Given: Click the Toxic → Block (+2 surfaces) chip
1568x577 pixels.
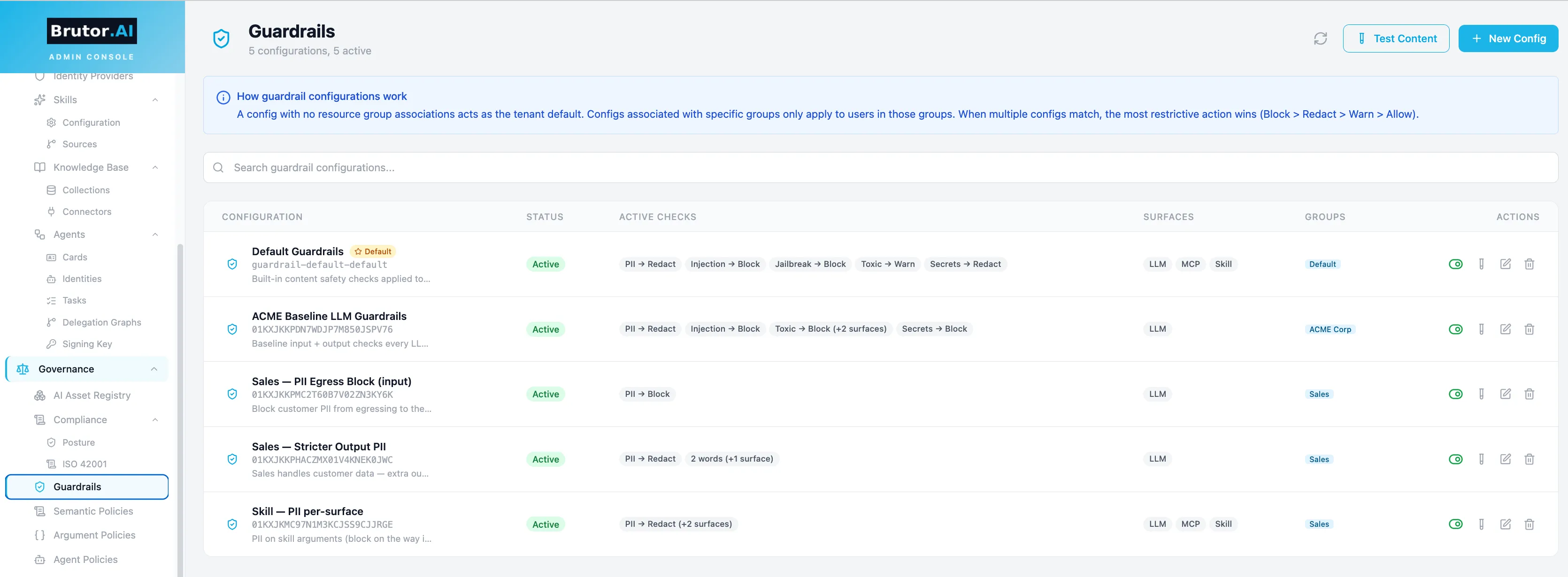Looking at the screenshot, I should (x=830, y=329).
